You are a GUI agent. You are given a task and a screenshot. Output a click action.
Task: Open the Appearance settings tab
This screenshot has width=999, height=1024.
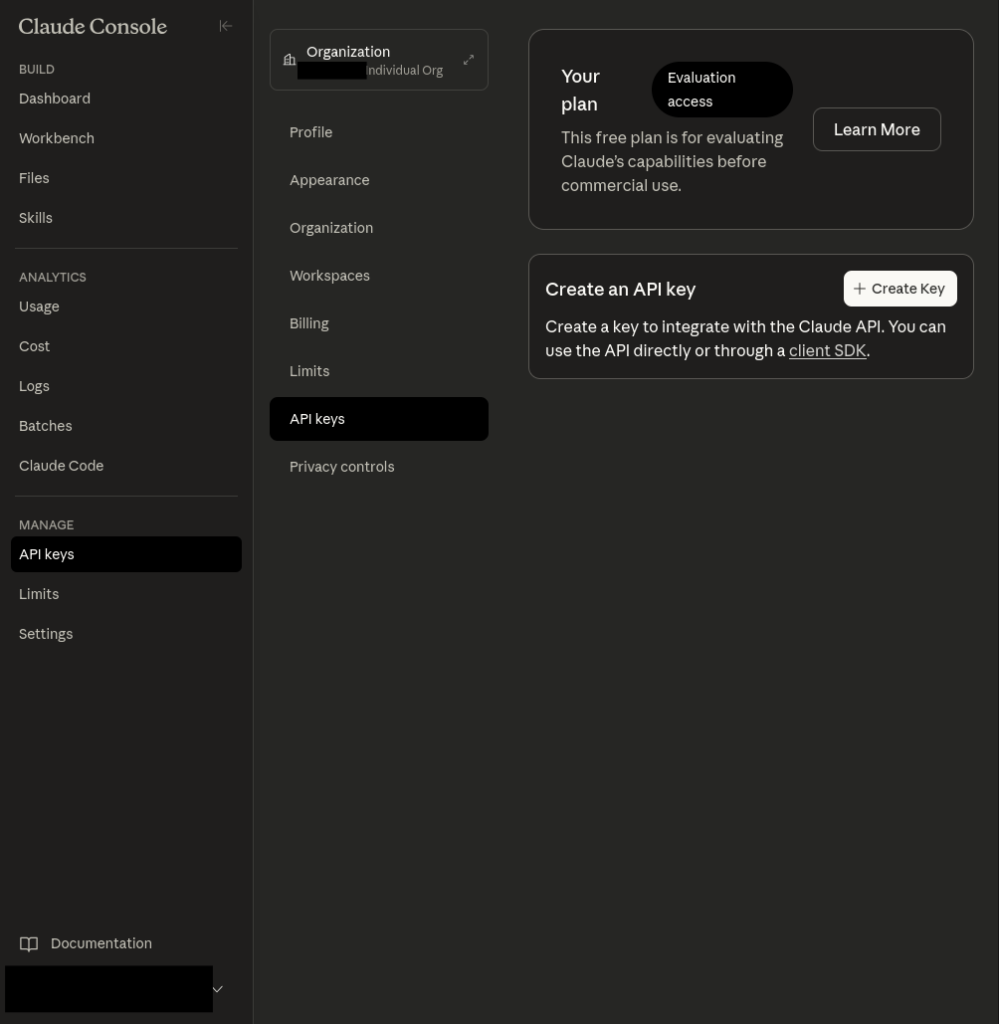330,181
